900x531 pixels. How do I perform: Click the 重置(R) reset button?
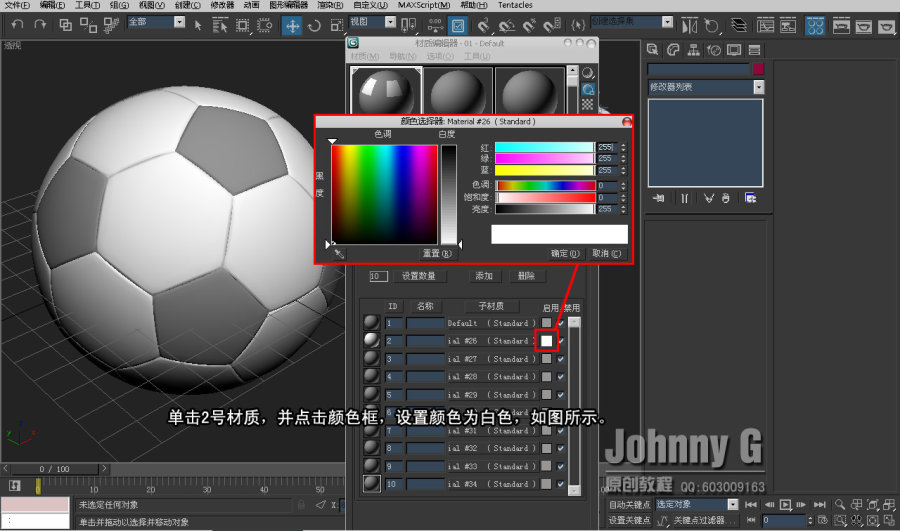click(437, 253)
